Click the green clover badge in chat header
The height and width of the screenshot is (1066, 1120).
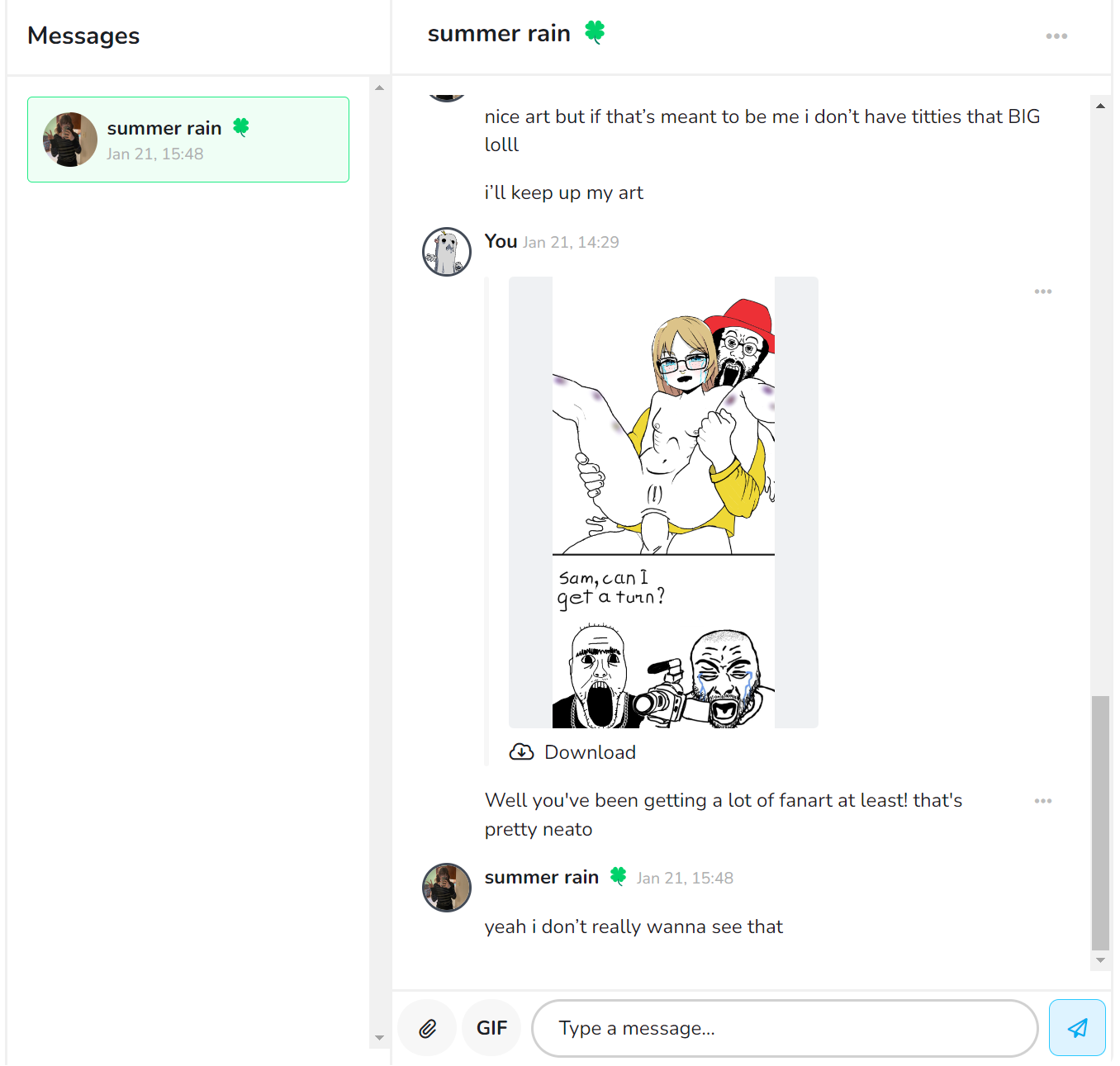tap(595, 32)
